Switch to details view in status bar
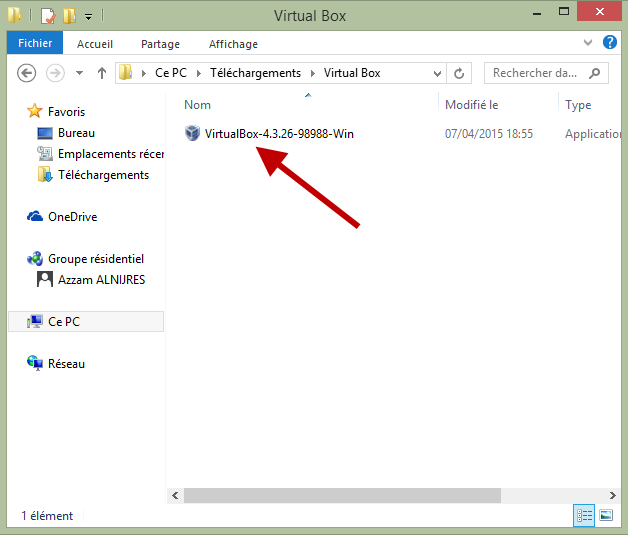 pos(584,515)
